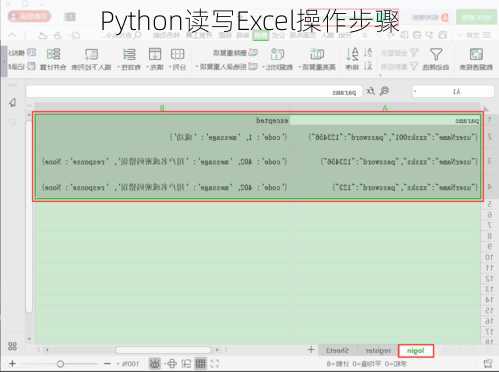
Task: Click the status bar corner icon
Action: [x=488, y=363]
